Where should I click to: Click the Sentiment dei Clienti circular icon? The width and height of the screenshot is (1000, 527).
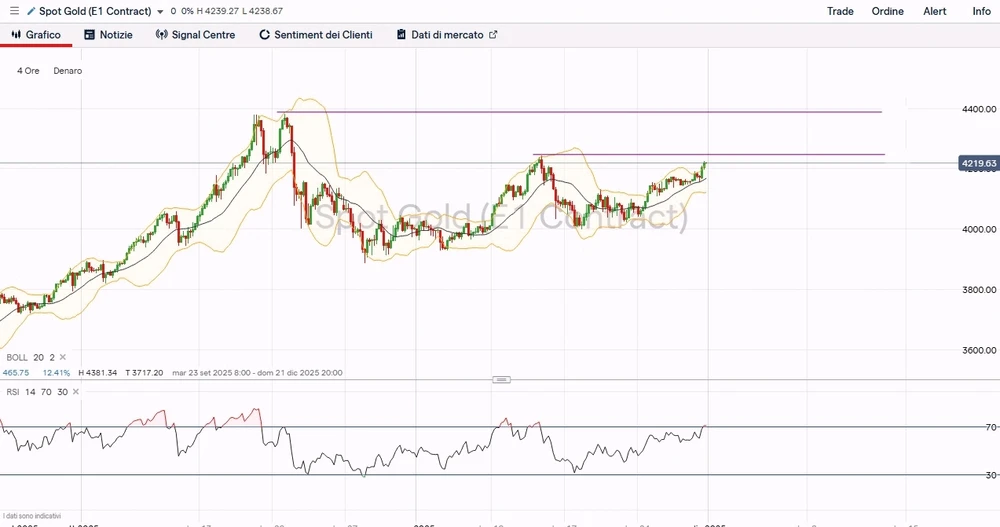coord(265,35)
